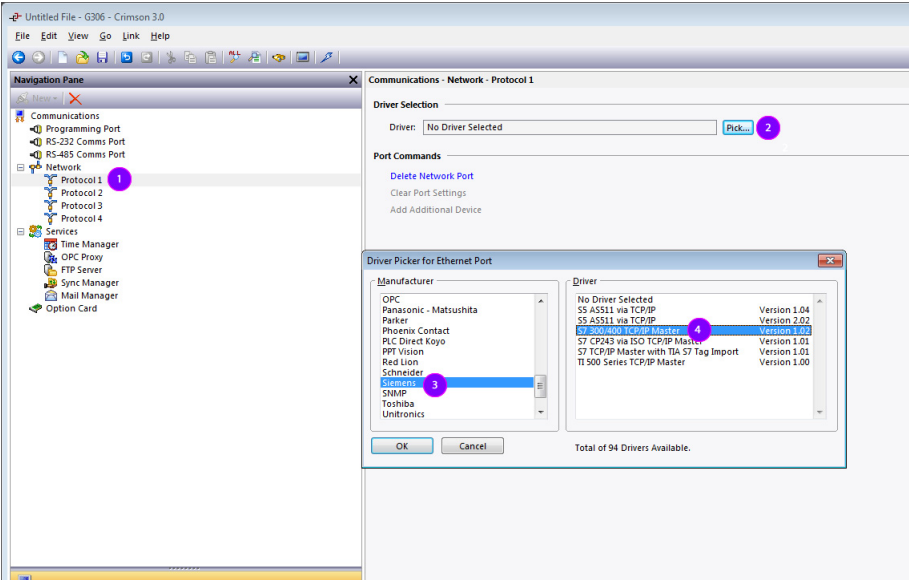Select Sync Manager service
The height and width of the screenshot is (582, 912).
(x=90, y=283)
